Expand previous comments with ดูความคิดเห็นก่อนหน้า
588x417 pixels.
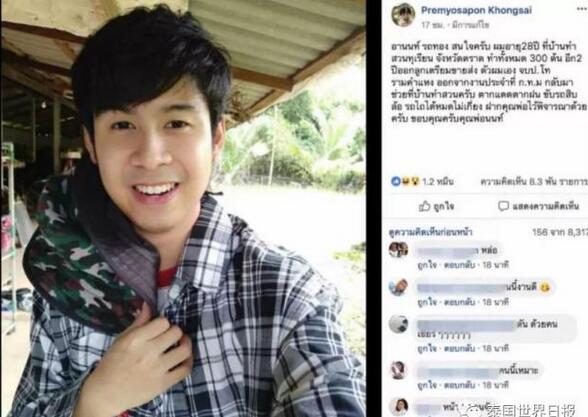pos(430,232)
